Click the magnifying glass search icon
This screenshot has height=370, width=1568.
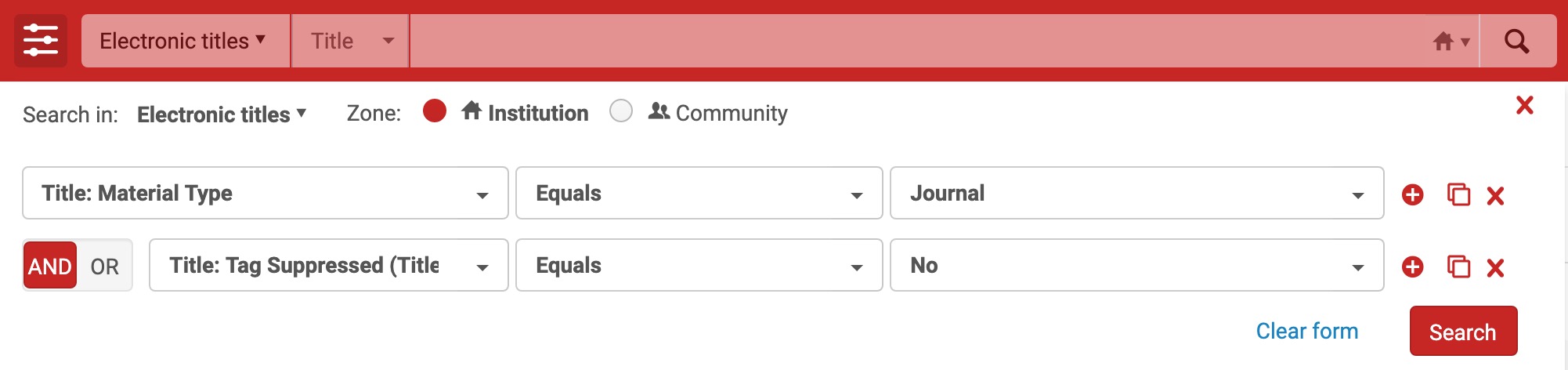(x=1517, y=41)
